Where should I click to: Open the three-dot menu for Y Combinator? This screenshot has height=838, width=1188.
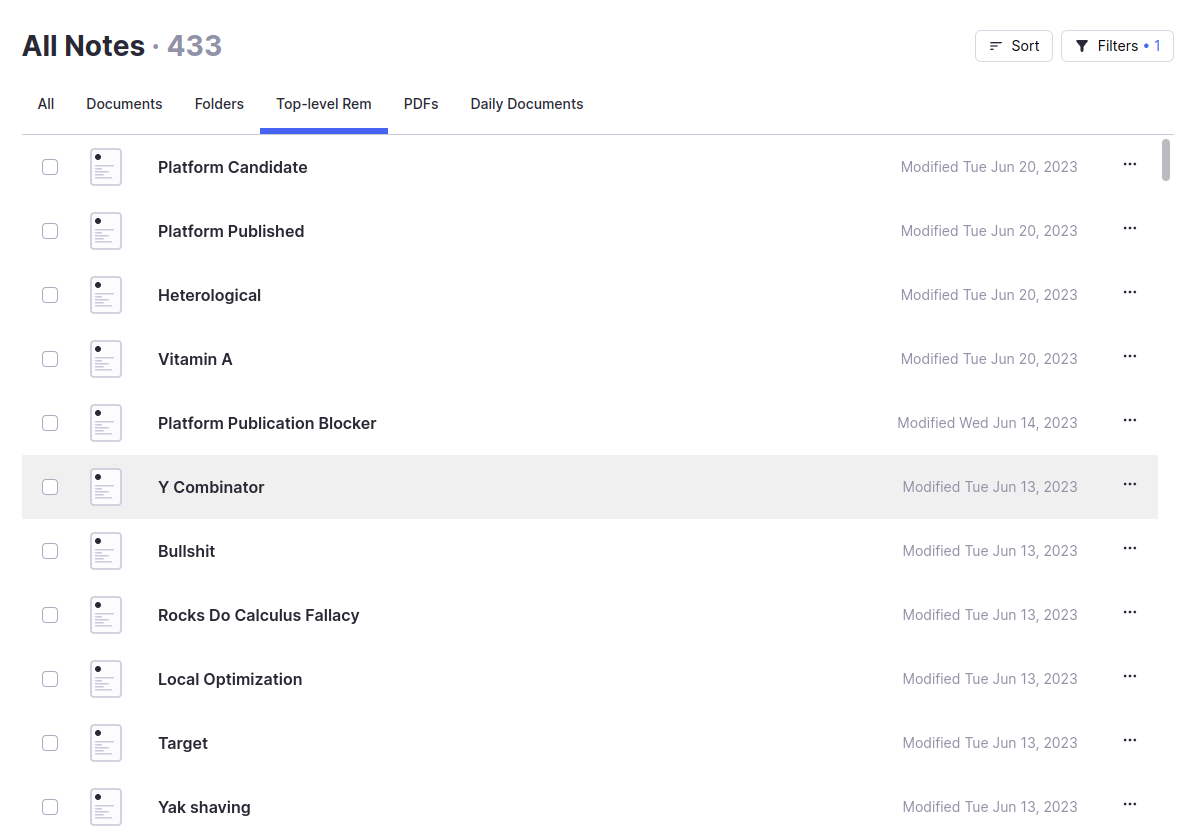[x=1130, y=485]
